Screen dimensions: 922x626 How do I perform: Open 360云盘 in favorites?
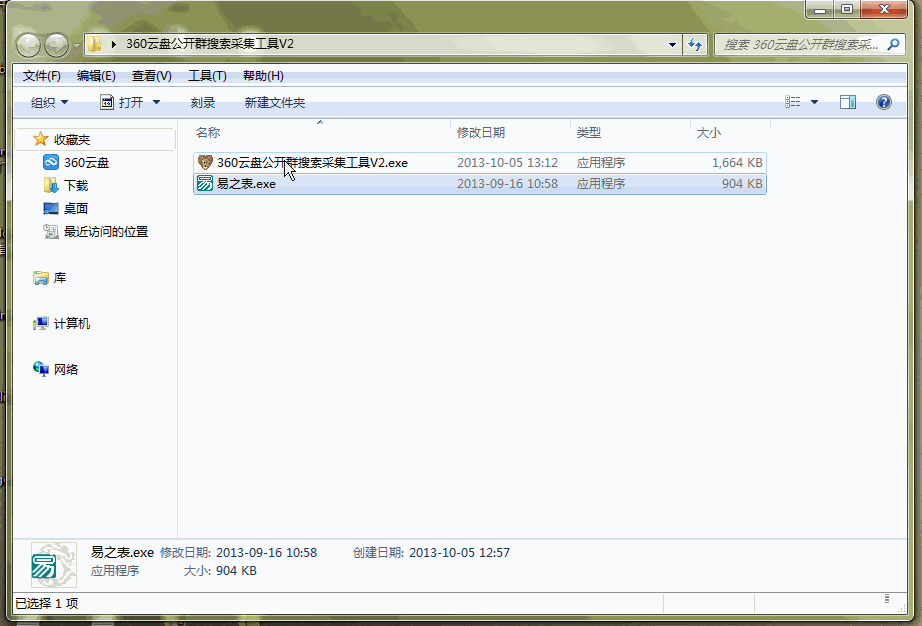86,163
